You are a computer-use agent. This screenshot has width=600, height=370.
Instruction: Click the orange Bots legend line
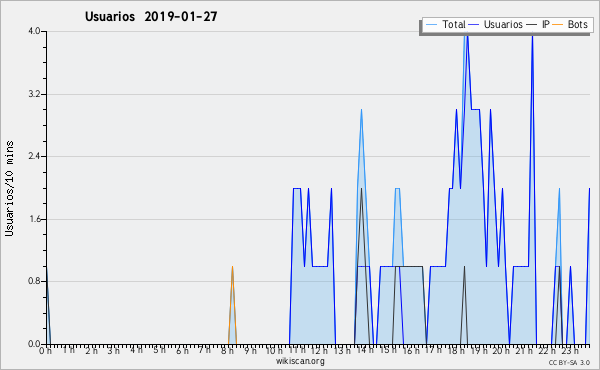coord(558,25)
